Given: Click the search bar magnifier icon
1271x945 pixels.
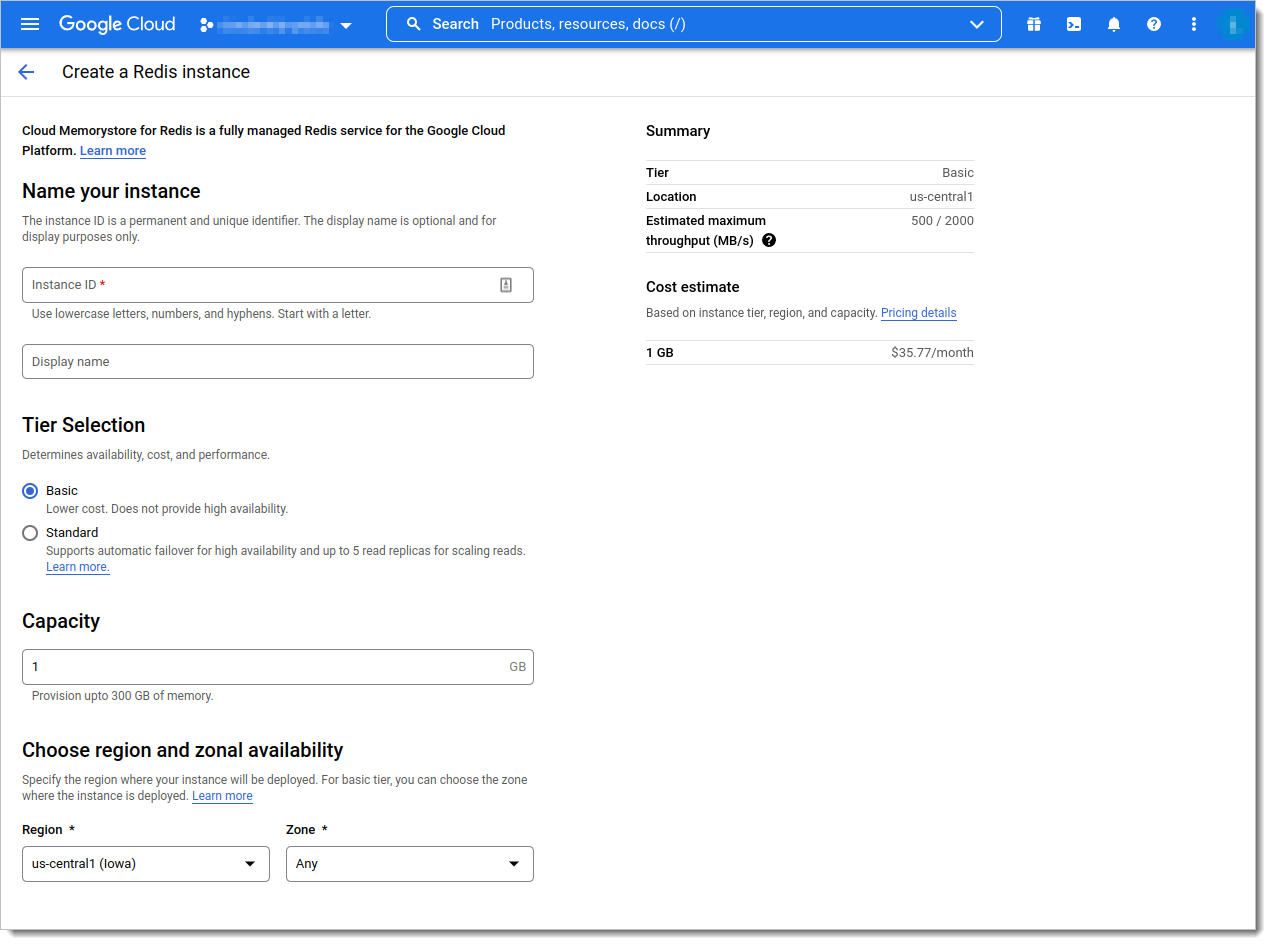Looking at the screenshot, I should tap(413, 24).
